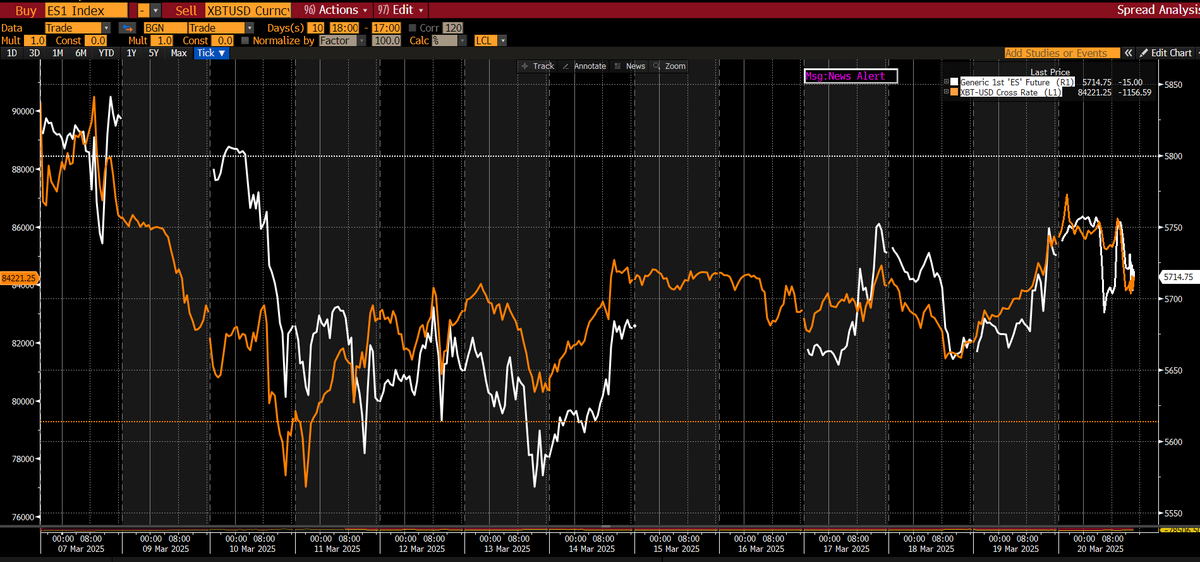Image resolution: width=1200 pixels, height=562 pixels.
Task: Select the YTD range tab
Action: coord(106,53)
